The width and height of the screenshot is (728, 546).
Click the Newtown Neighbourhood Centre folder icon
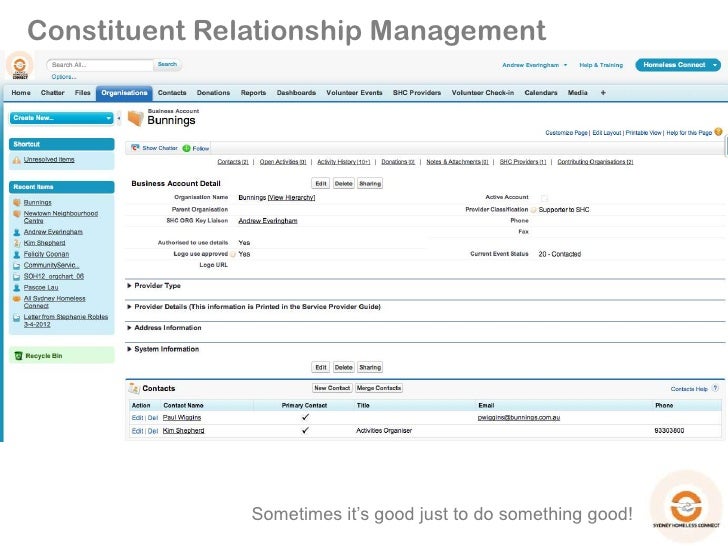[17, 214]
